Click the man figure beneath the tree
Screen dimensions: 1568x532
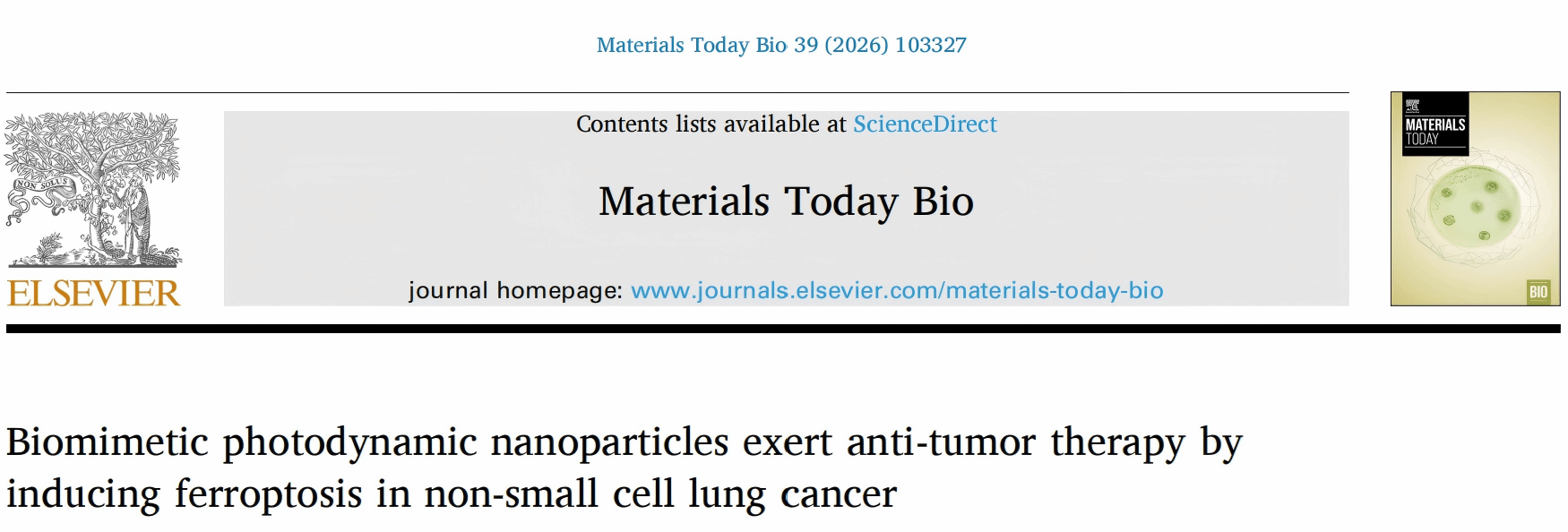[x=137, y=219]
